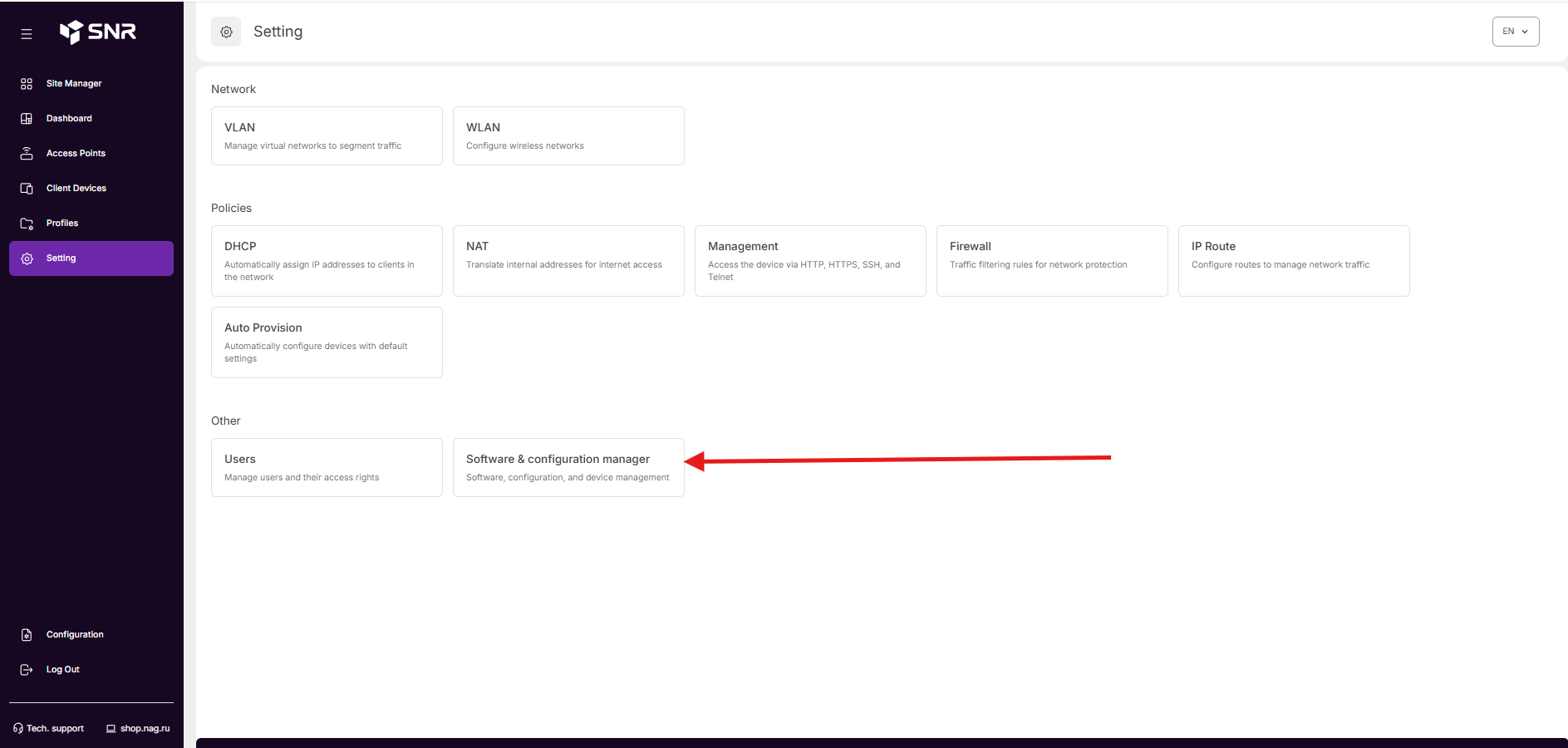Viewport: 1568px width, 748px height.
Task: Click the Site Manager grid icon
Action: click(27, 84)
